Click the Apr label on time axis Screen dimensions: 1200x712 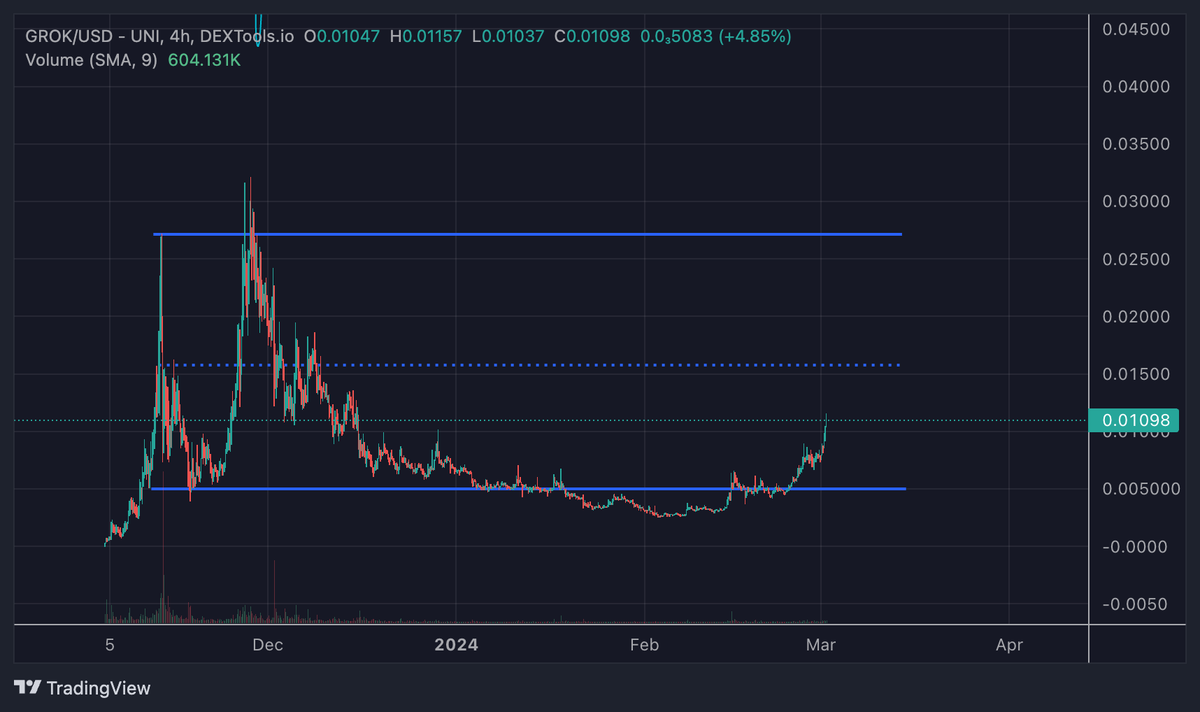[x=1010, y=646]
